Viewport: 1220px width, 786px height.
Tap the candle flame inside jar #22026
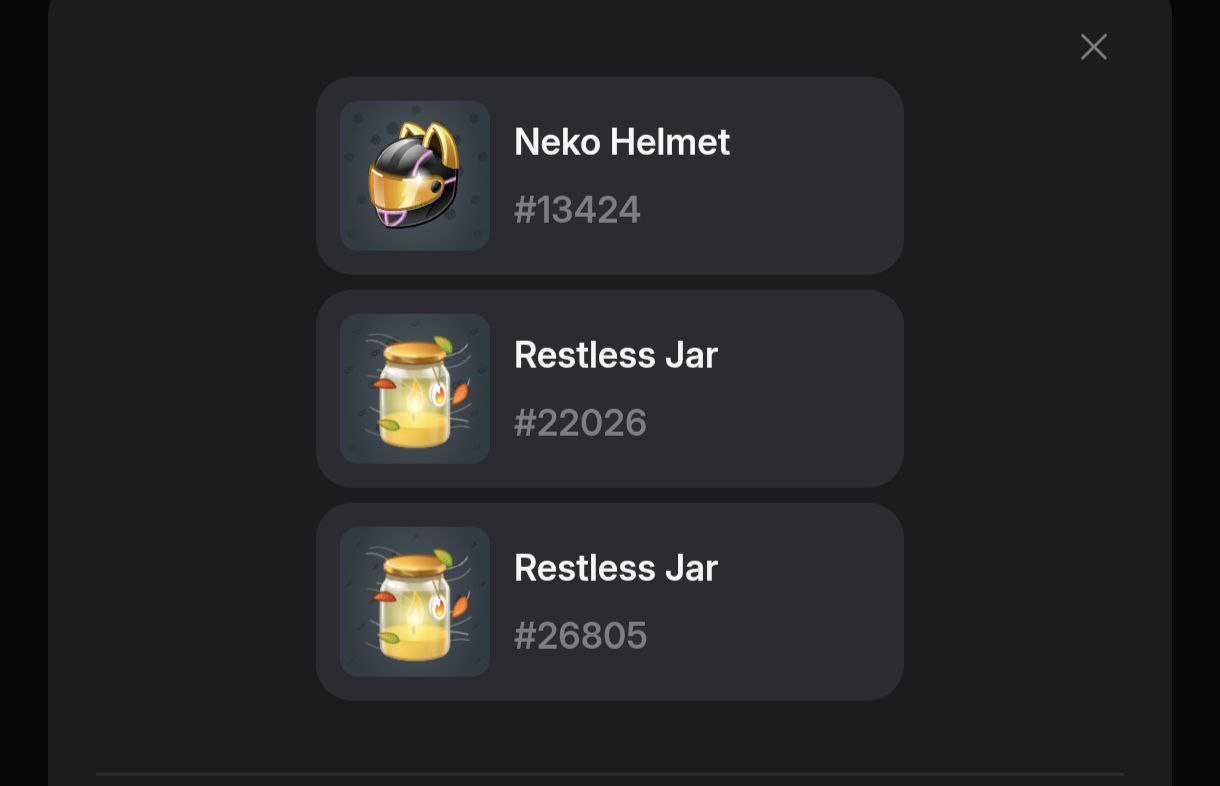[x=414, y=396]
